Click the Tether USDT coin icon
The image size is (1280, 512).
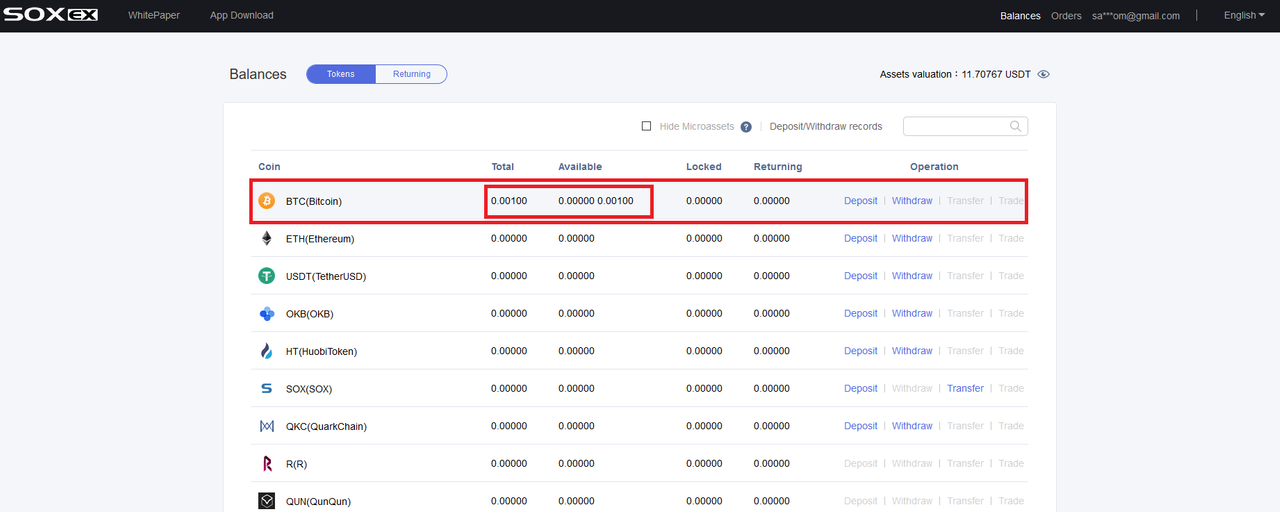pos(266,276)
